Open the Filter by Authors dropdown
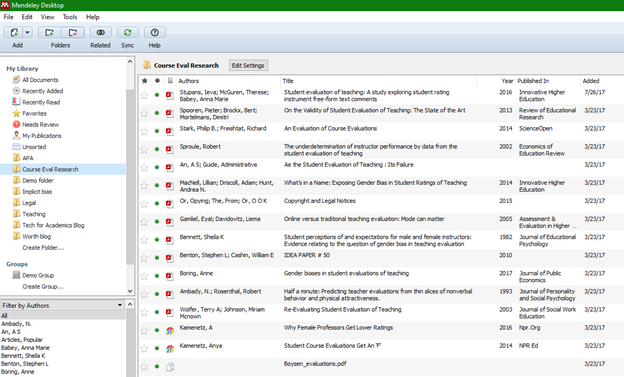 point(62,305)
